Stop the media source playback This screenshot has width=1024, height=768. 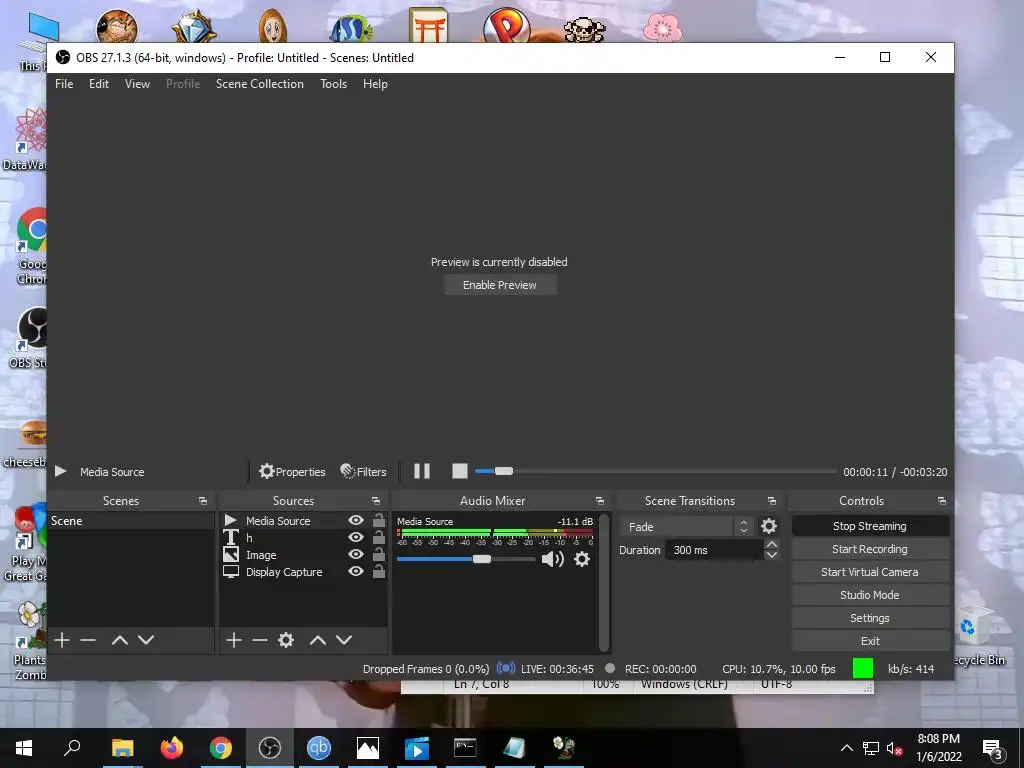(x=460, y=471)
